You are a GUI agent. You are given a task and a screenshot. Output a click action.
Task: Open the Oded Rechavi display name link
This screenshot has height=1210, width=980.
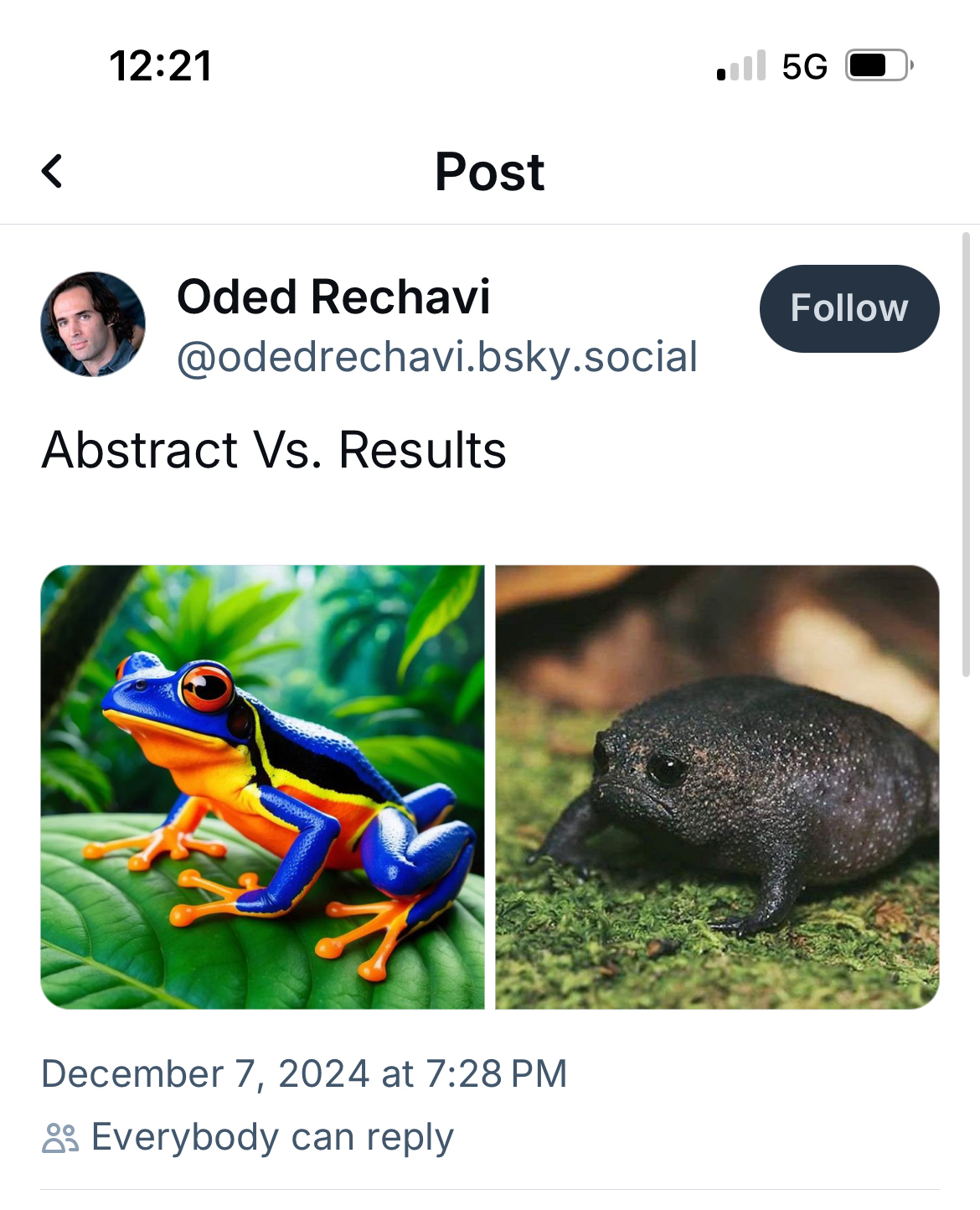pyautogui.click(x=333, y=297)
